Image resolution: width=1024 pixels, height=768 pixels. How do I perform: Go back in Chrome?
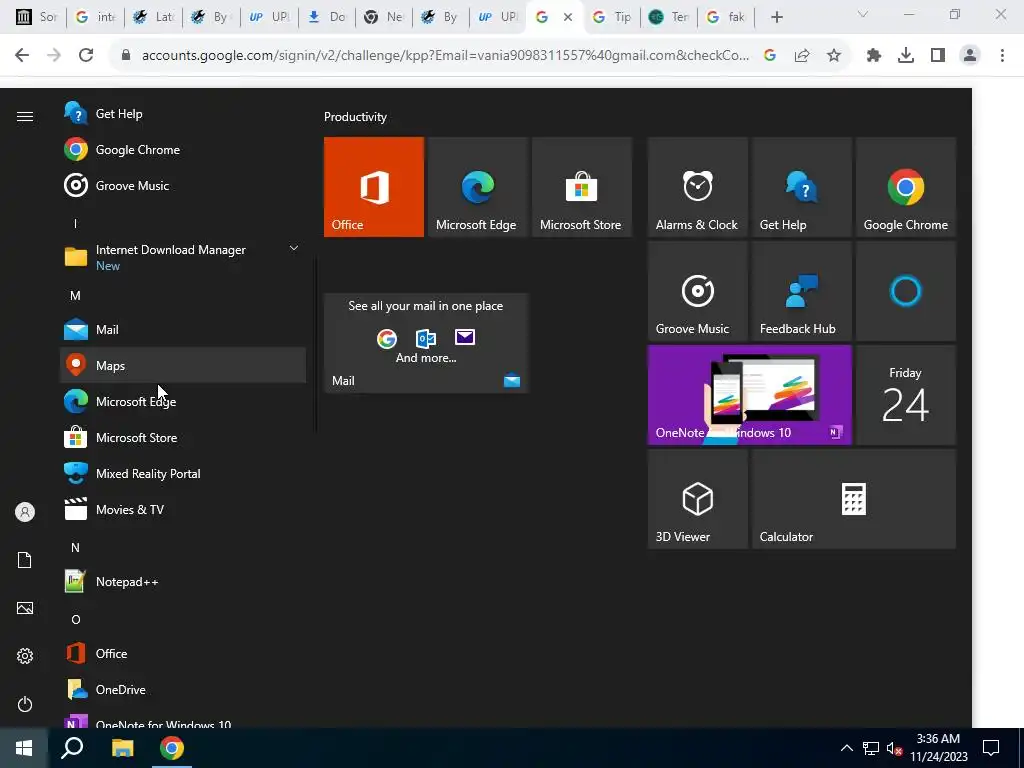[x=22, y=56]
